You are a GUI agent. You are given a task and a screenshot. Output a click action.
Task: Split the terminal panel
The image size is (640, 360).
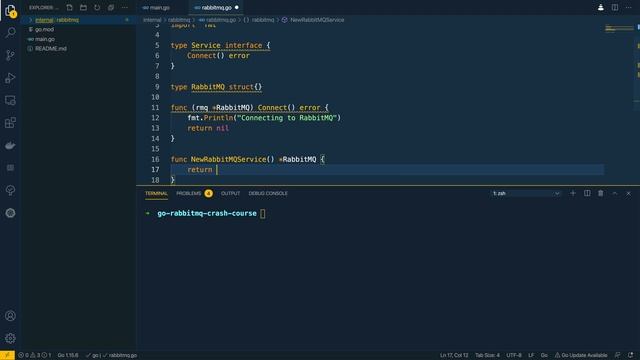(x=587, y=193)
